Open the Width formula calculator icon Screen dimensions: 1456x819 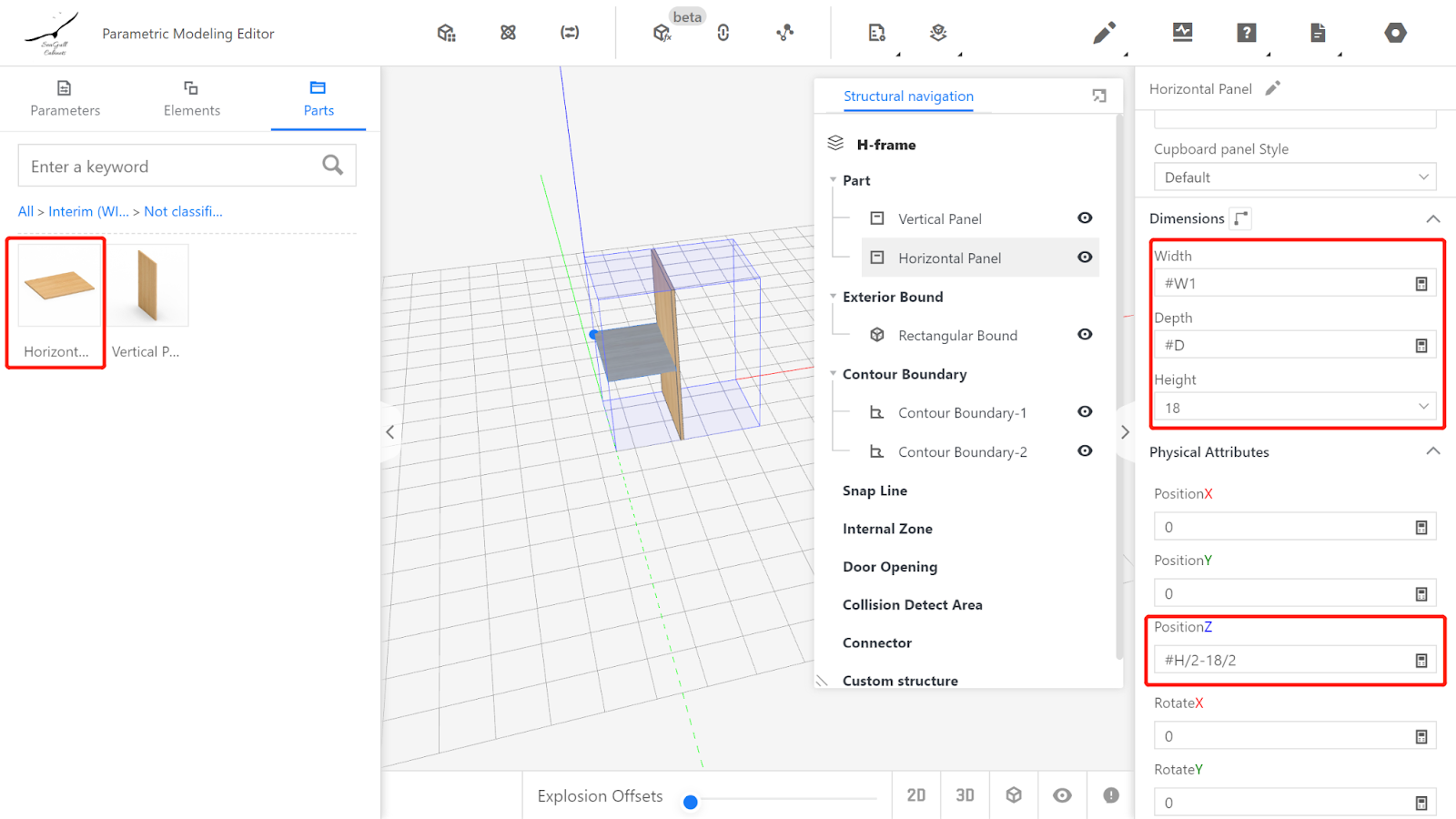[1421, 284]
